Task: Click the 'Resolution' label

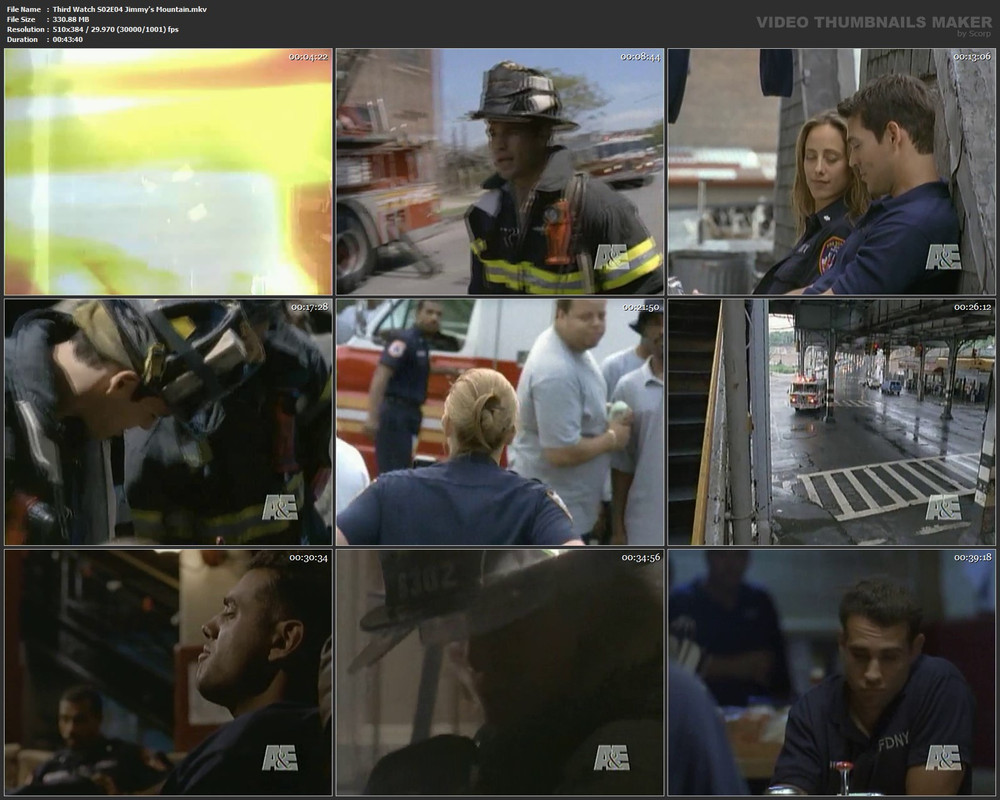Action: point(26,29)
